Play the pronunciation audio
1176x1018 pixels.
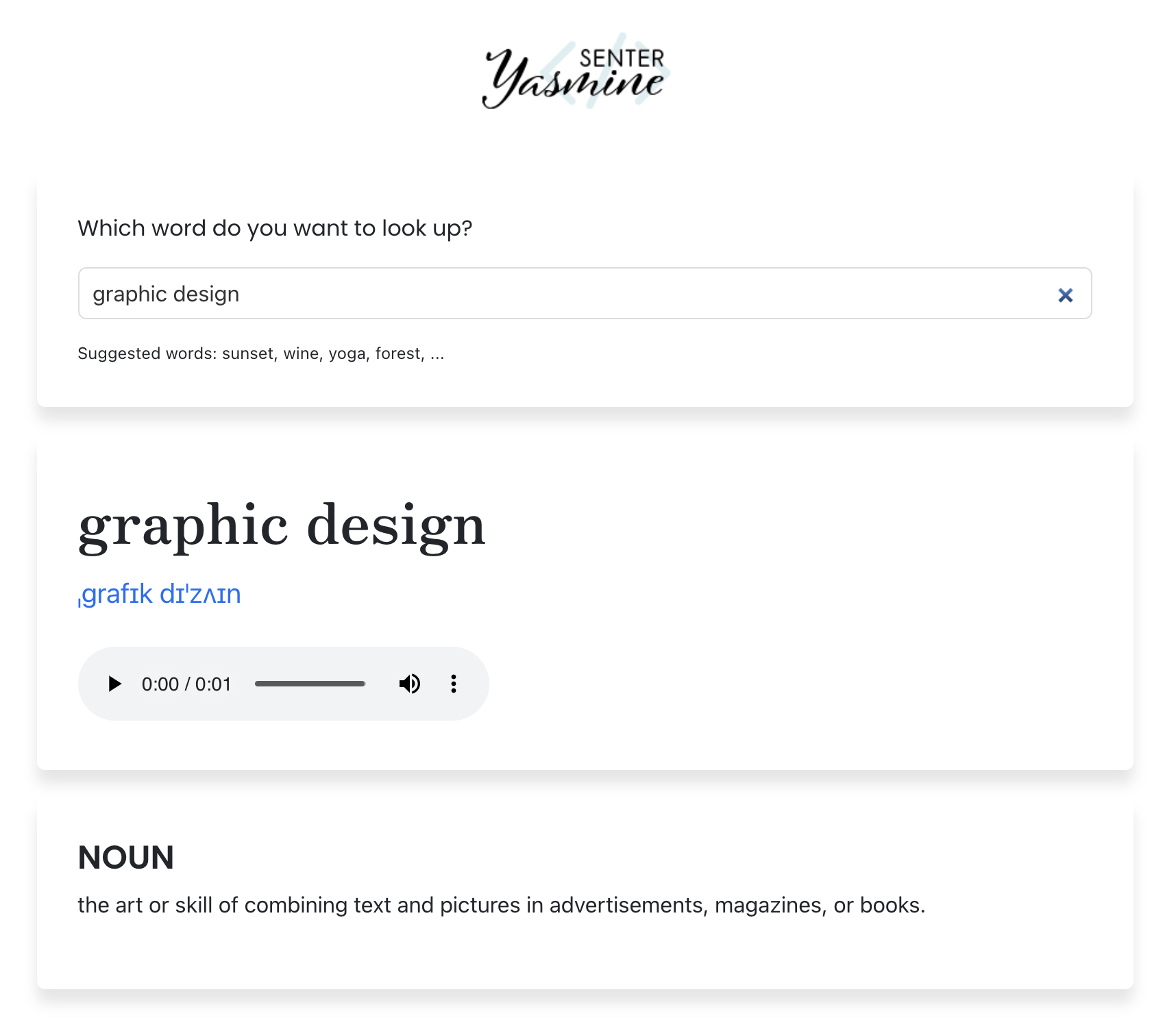click(114, 684)
